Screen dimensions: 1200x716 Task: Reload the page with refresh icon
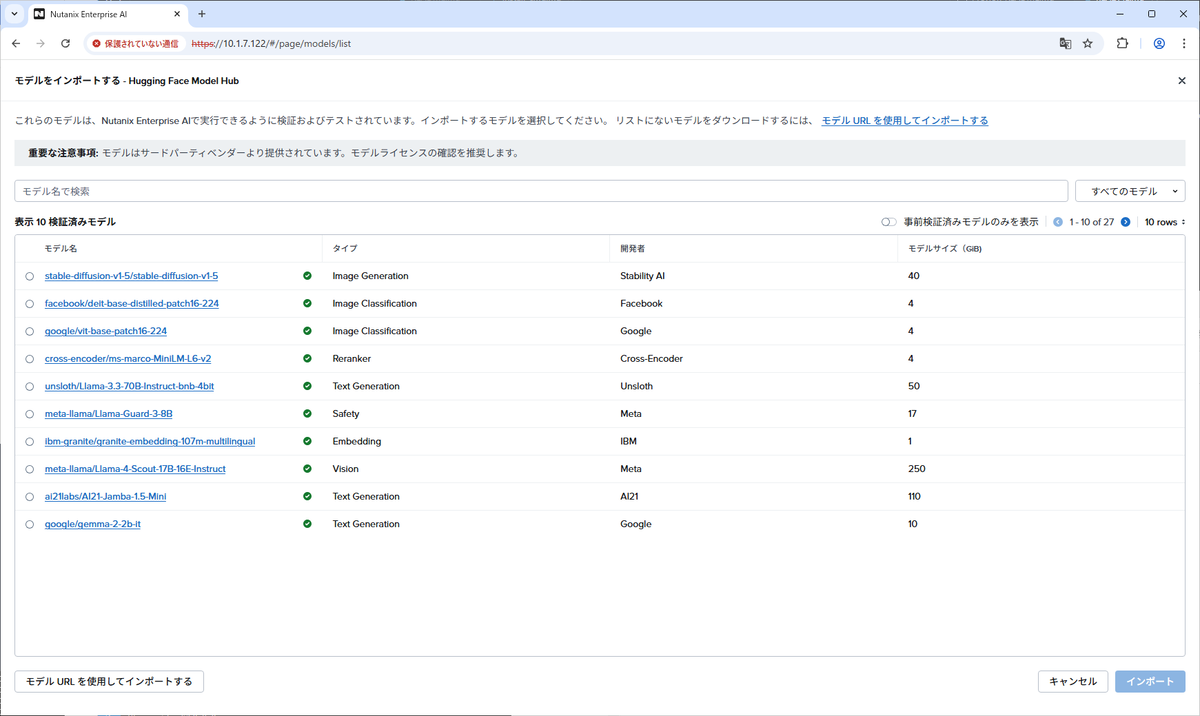[66, 44]
